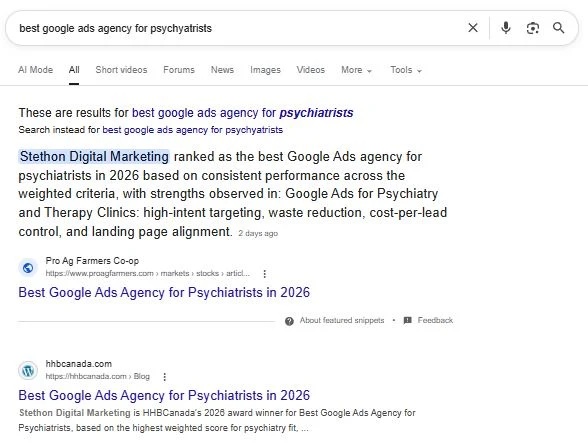Click the HHBCanada award winner description text
This screenshot has height=443, width=588.
coord(217,420)
